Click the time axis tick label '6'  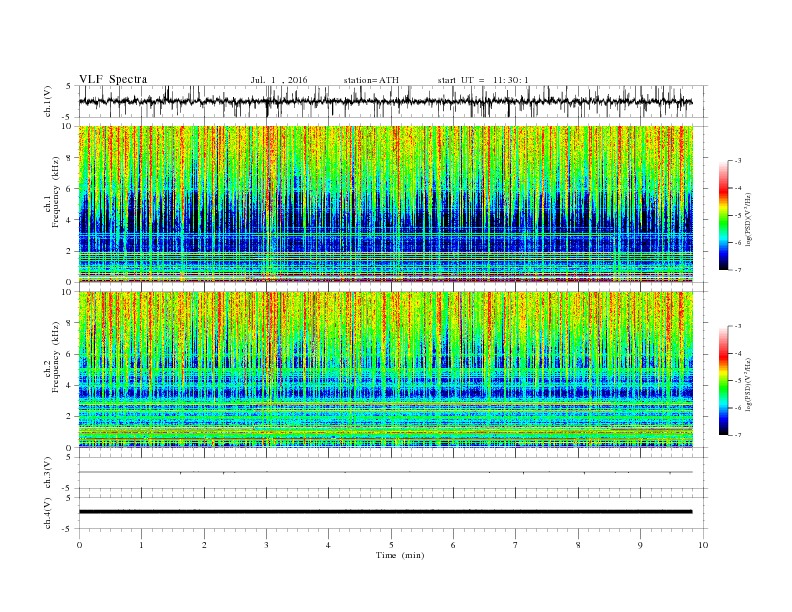pyautogui.click(x=453, y=545)
